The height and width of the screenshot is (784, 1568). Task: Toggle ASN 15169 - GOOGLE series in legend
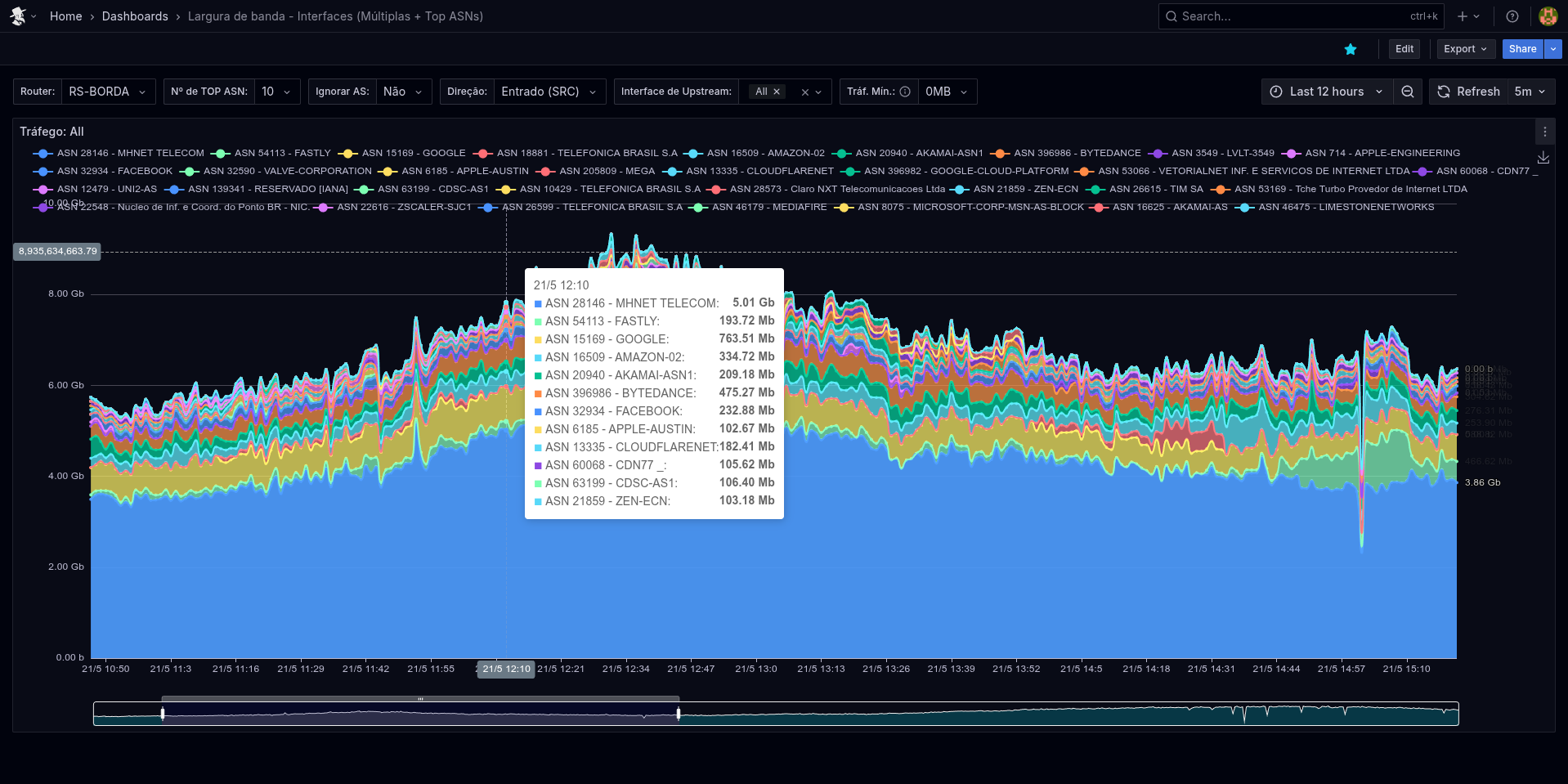(x=413, y=153)
